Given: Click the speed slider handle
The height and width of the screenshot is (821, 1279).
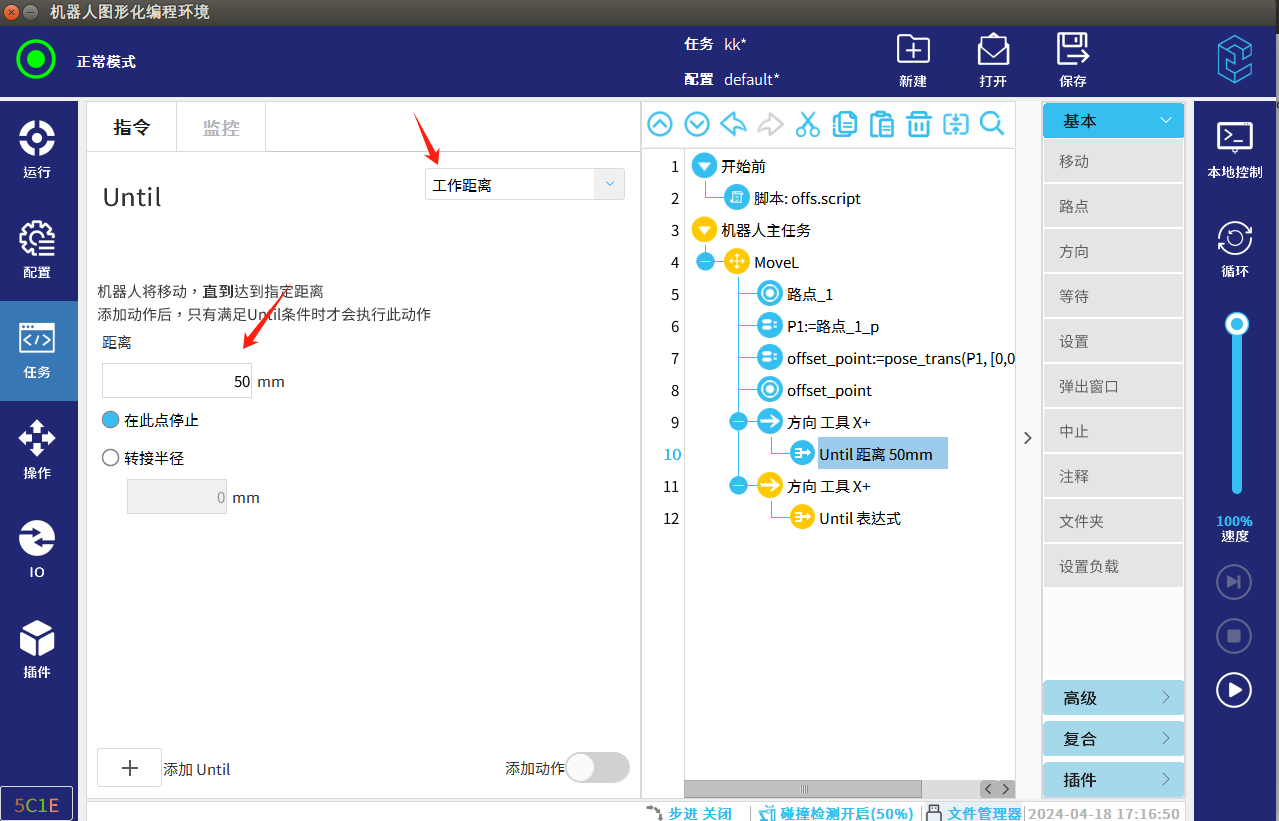Looking at the screenshot, I should 1237,324.
